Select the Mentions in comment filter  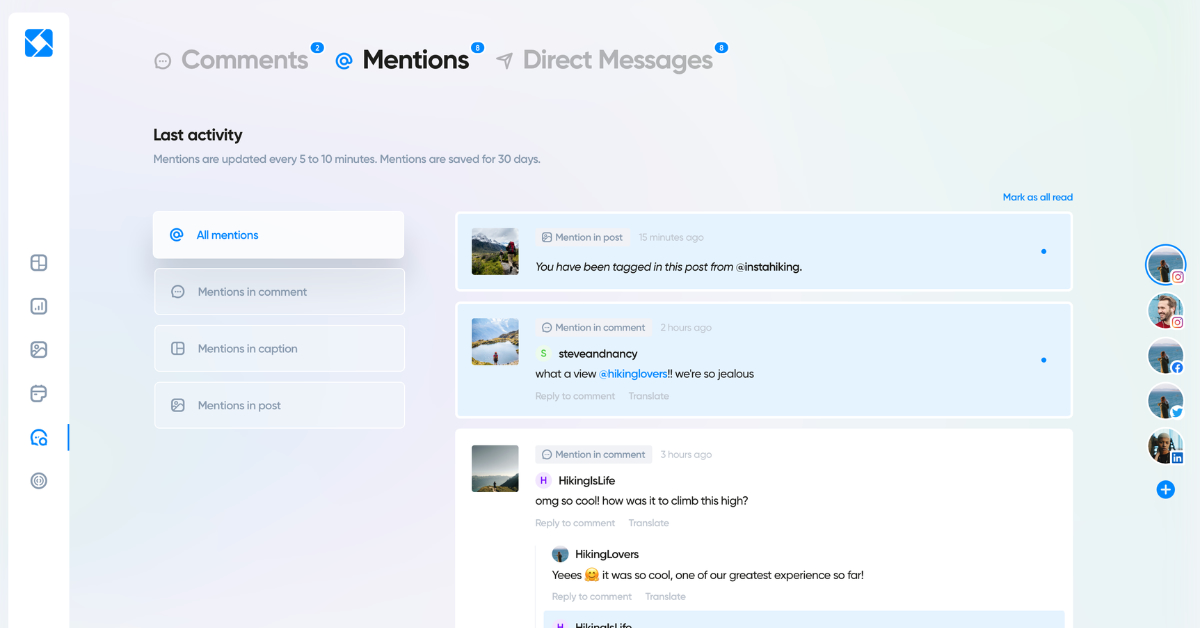(x=279, y=292)
